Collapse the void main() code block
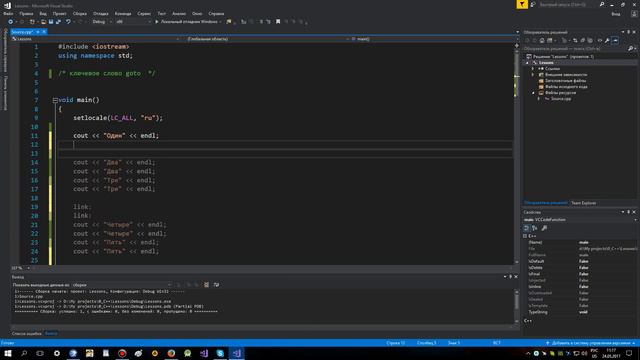 tap(55, 100)
